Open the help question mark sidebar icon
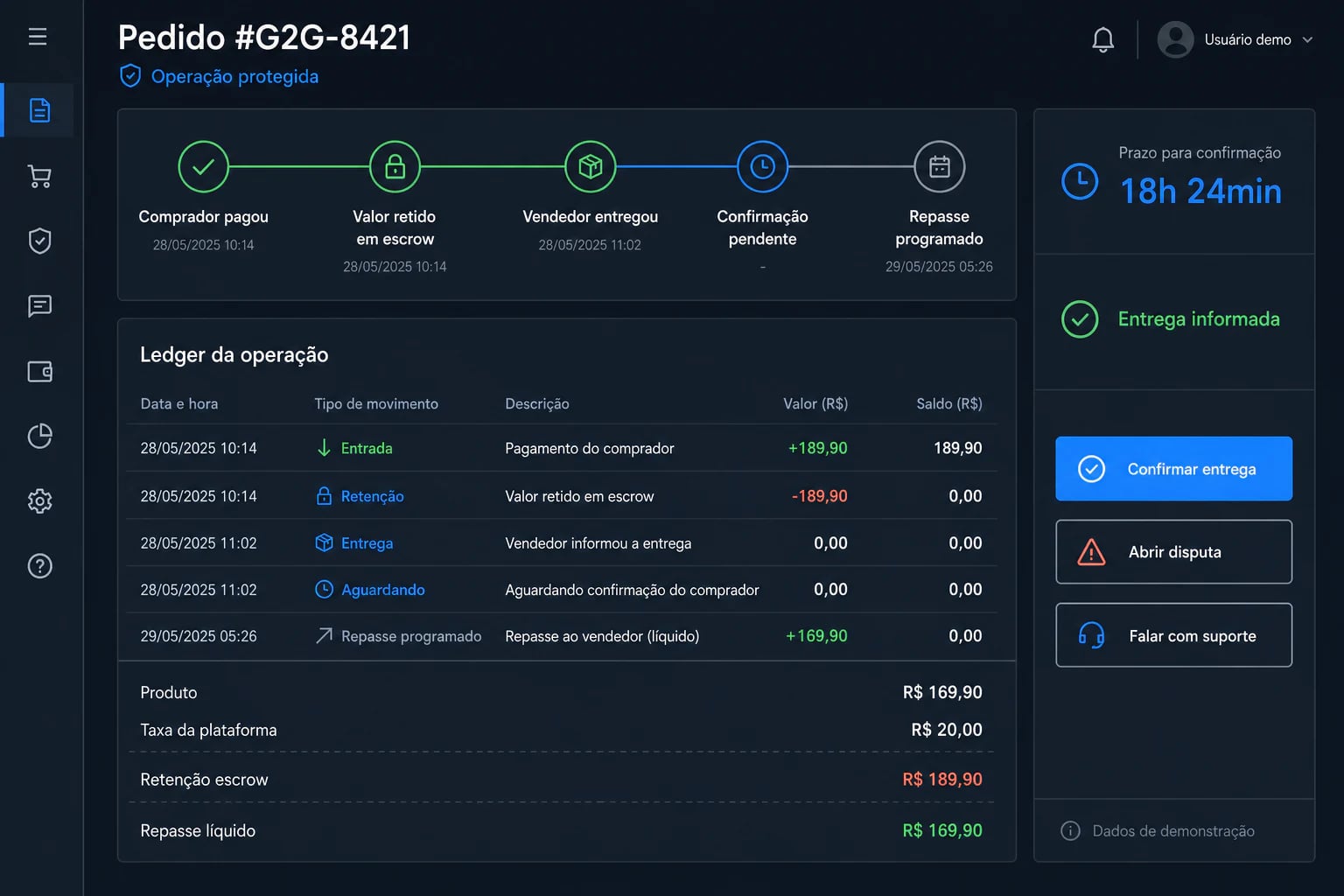Image resolution: width=1344 pixels, height=896 pixels. 39,566
